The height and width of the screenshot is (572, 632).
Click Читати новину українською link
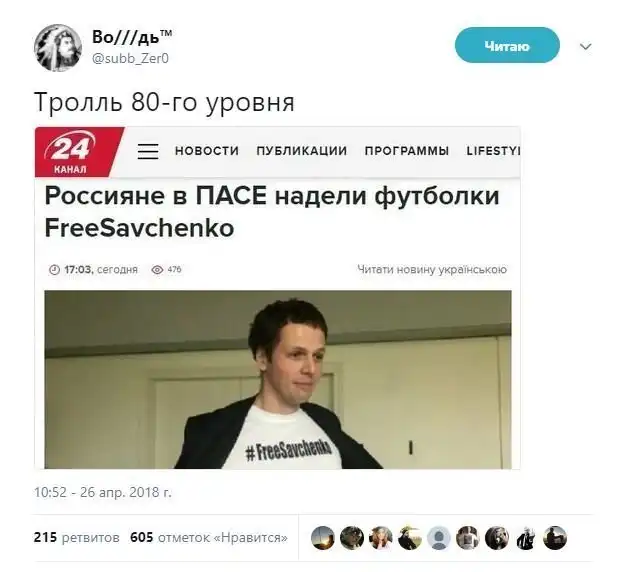point(432,269)
